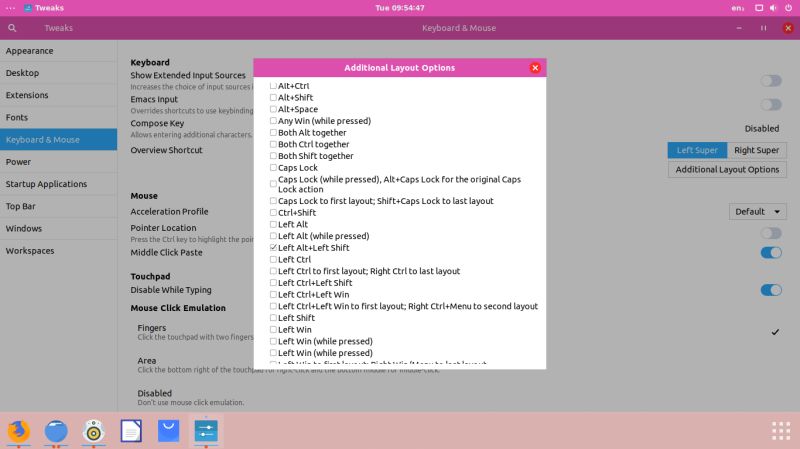
Task: Check Both Ctrl together
Action: click(273, 144)
